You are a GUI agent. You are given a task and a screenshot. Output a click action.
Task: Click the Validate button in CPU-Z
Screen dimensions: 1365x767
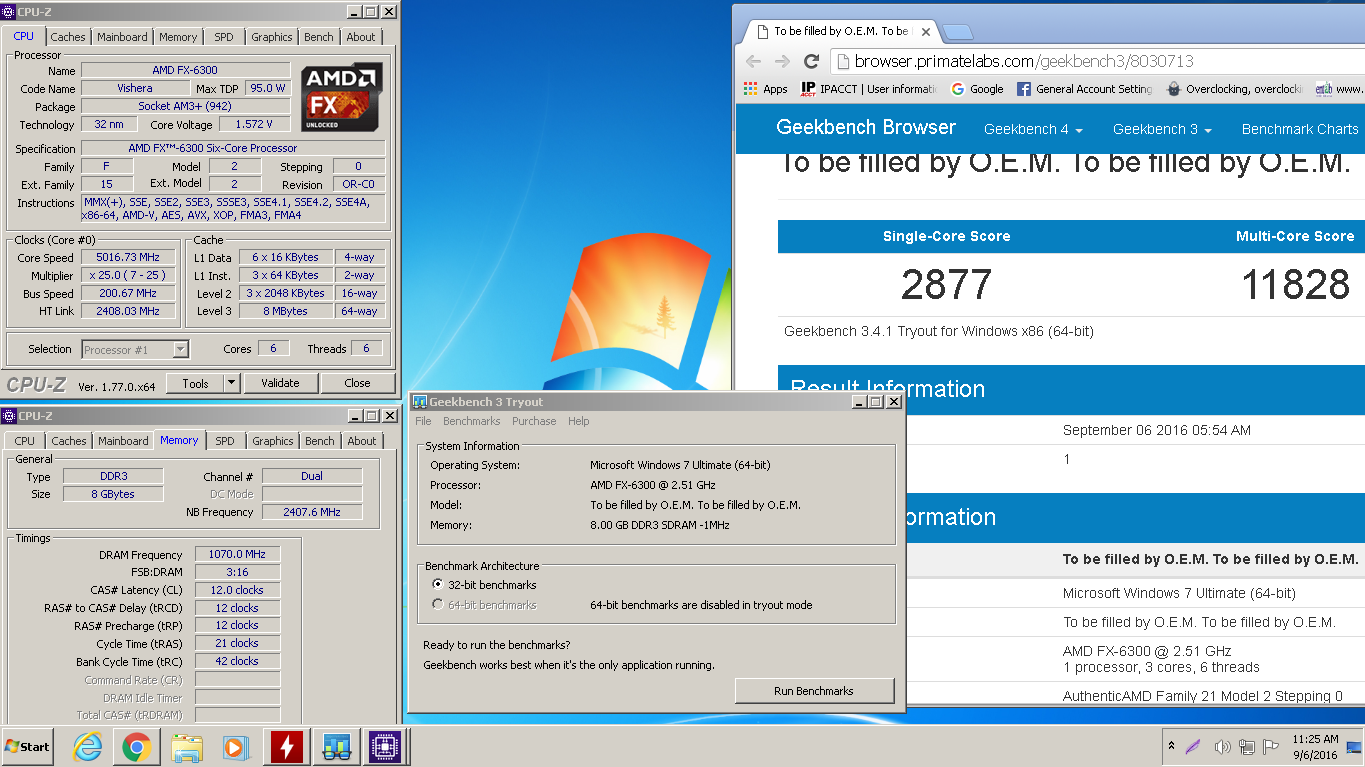tap(280, 383)
